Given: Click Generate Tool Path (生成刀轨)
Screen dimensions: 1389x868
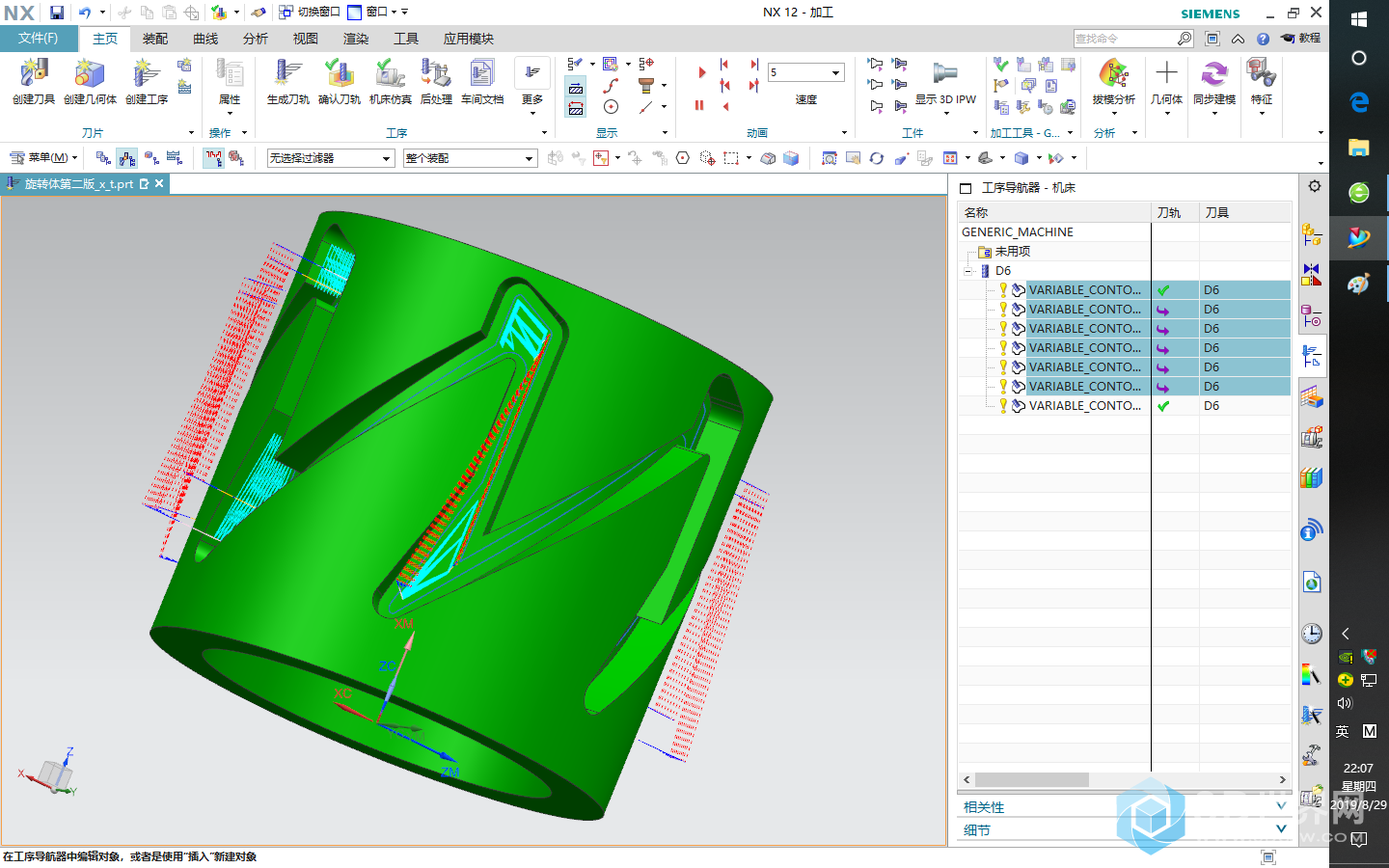Looking at the screenshot, I should (x=288, y=81).
